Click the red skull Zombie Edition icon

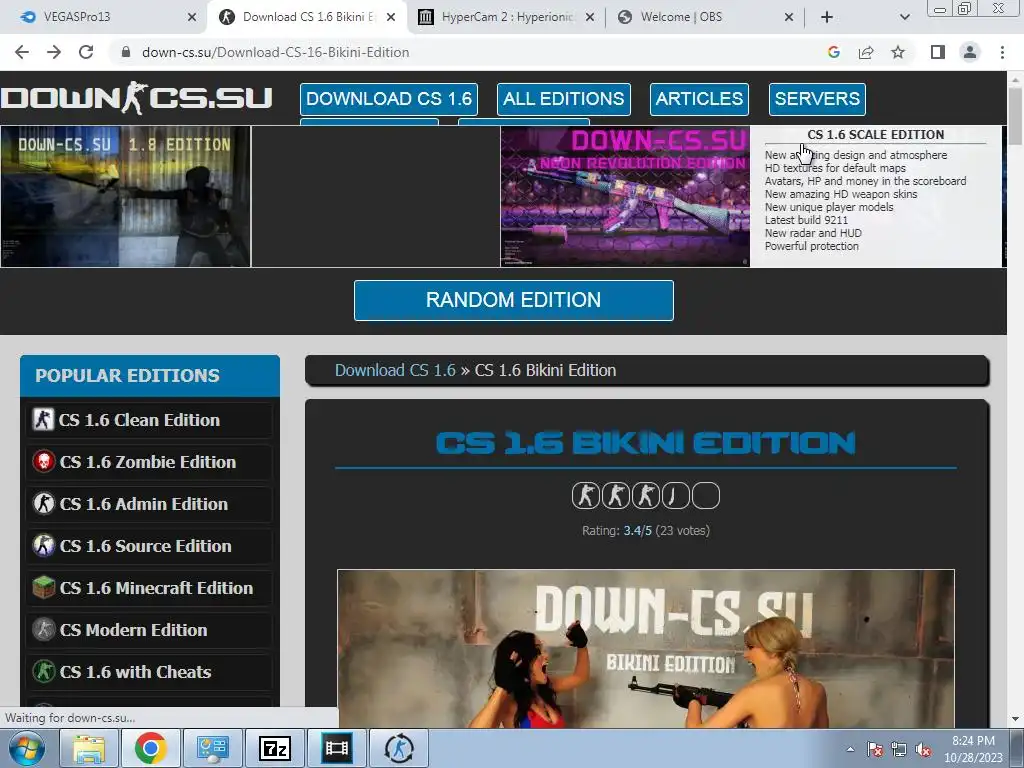click(44, 462)
